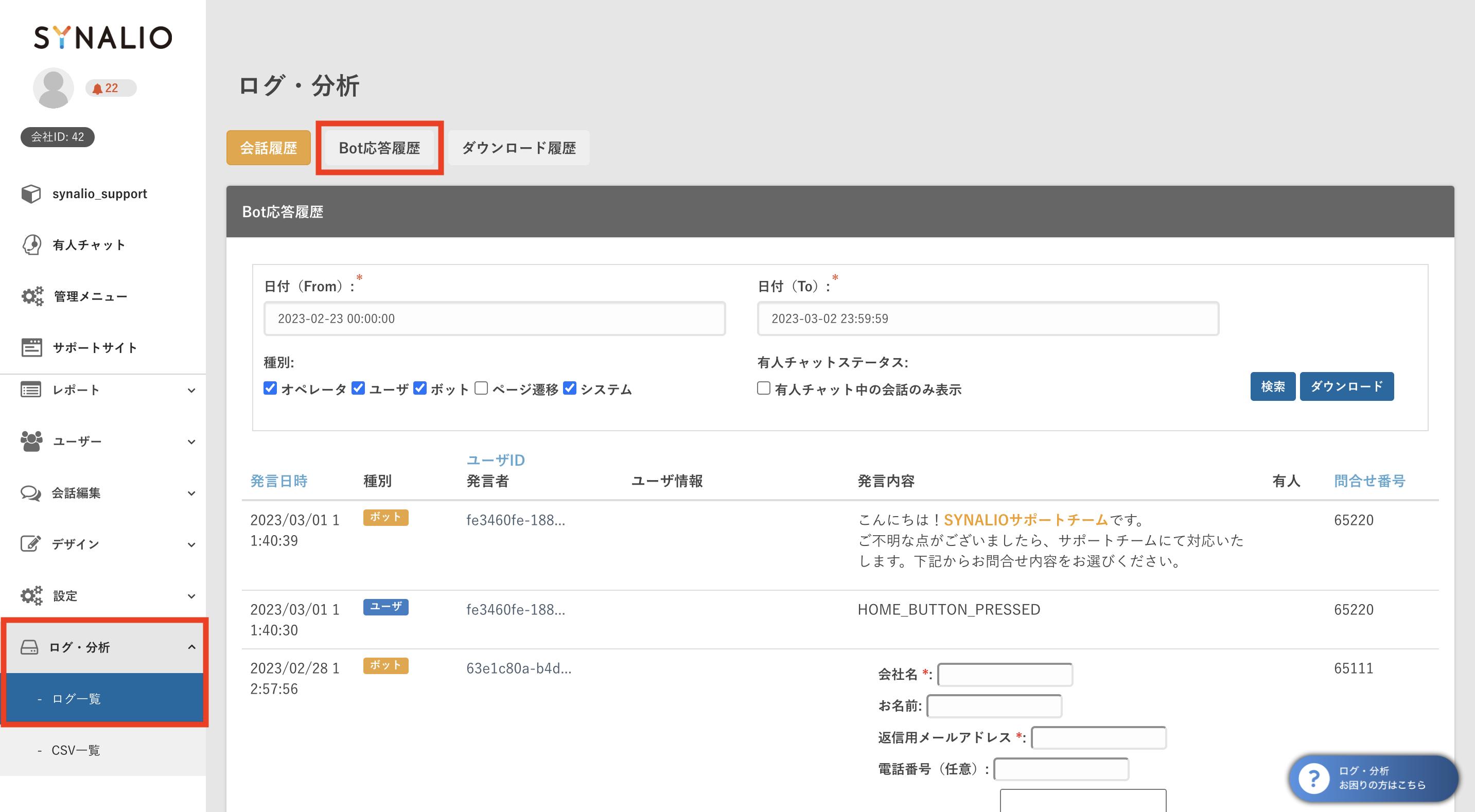This screenshot has width=1475, height=812.
Task: Click the synalio_support cube icon
Action: [x=31, y=193]
